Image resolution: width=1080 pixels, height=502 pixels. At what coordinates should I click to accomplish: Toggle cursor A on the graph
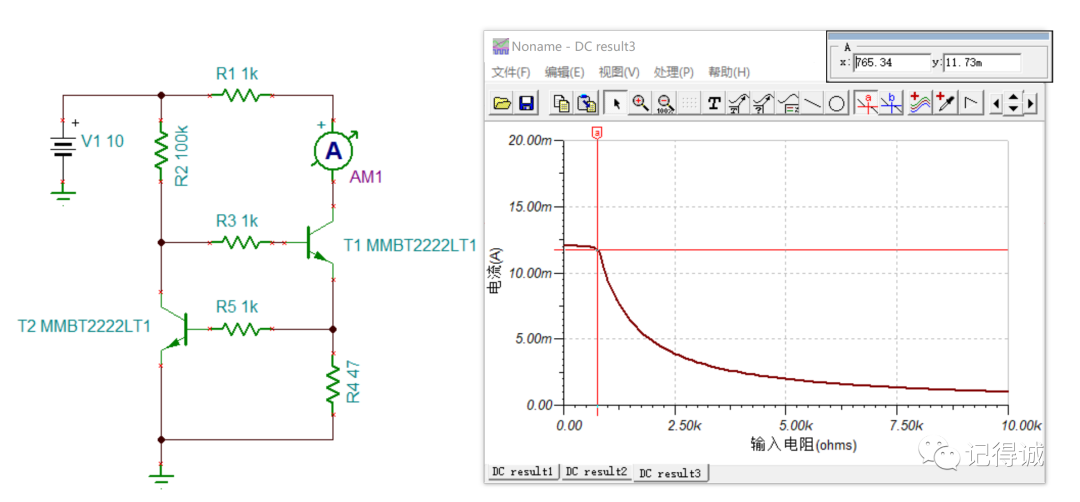(867, 103)
